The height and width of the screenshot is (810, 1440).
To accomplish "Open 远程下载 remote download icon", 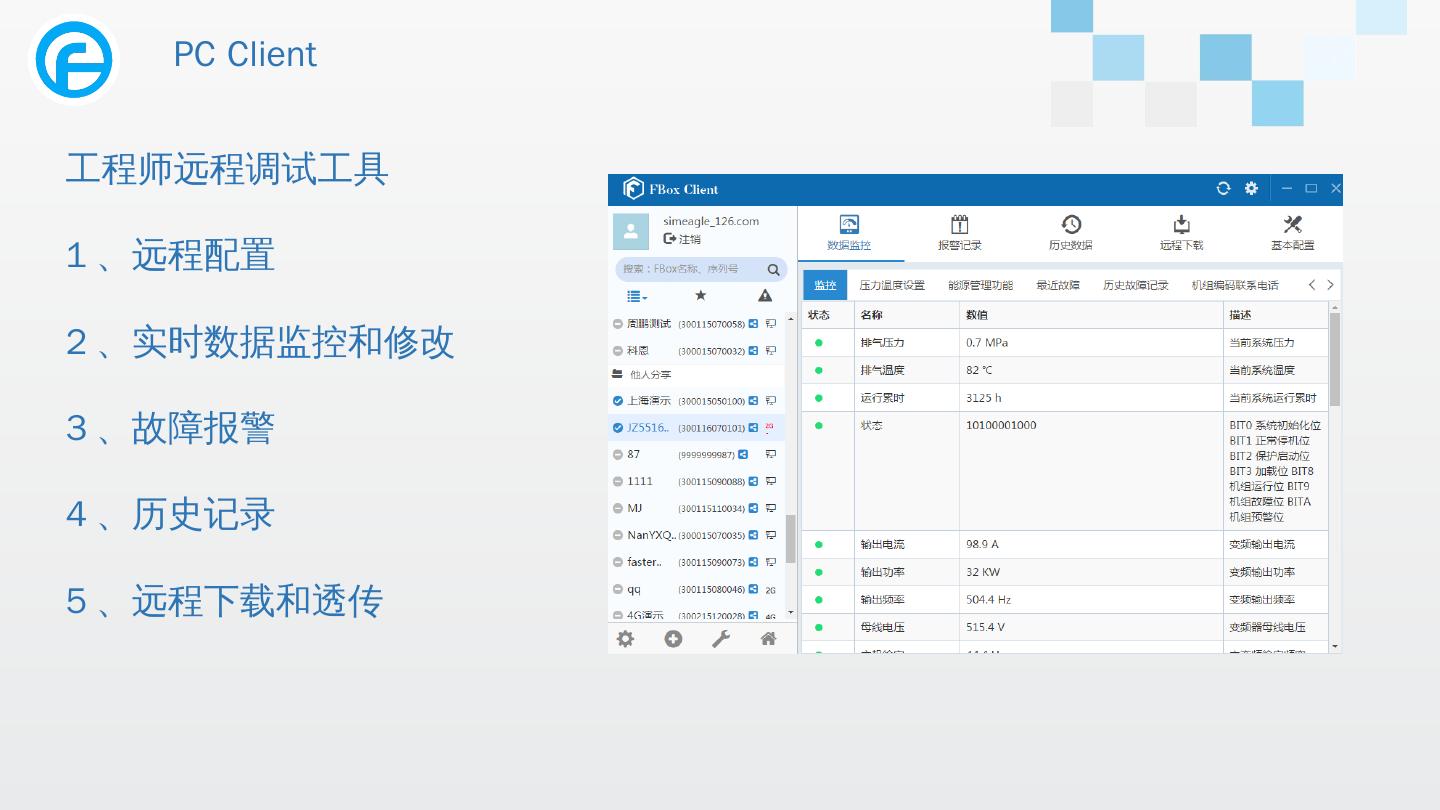I will point(1181,225).
